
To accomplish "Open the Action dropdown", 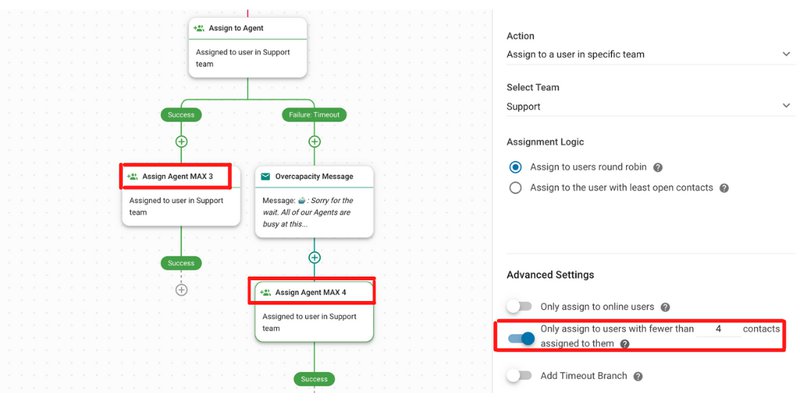I will pos(649,53).
